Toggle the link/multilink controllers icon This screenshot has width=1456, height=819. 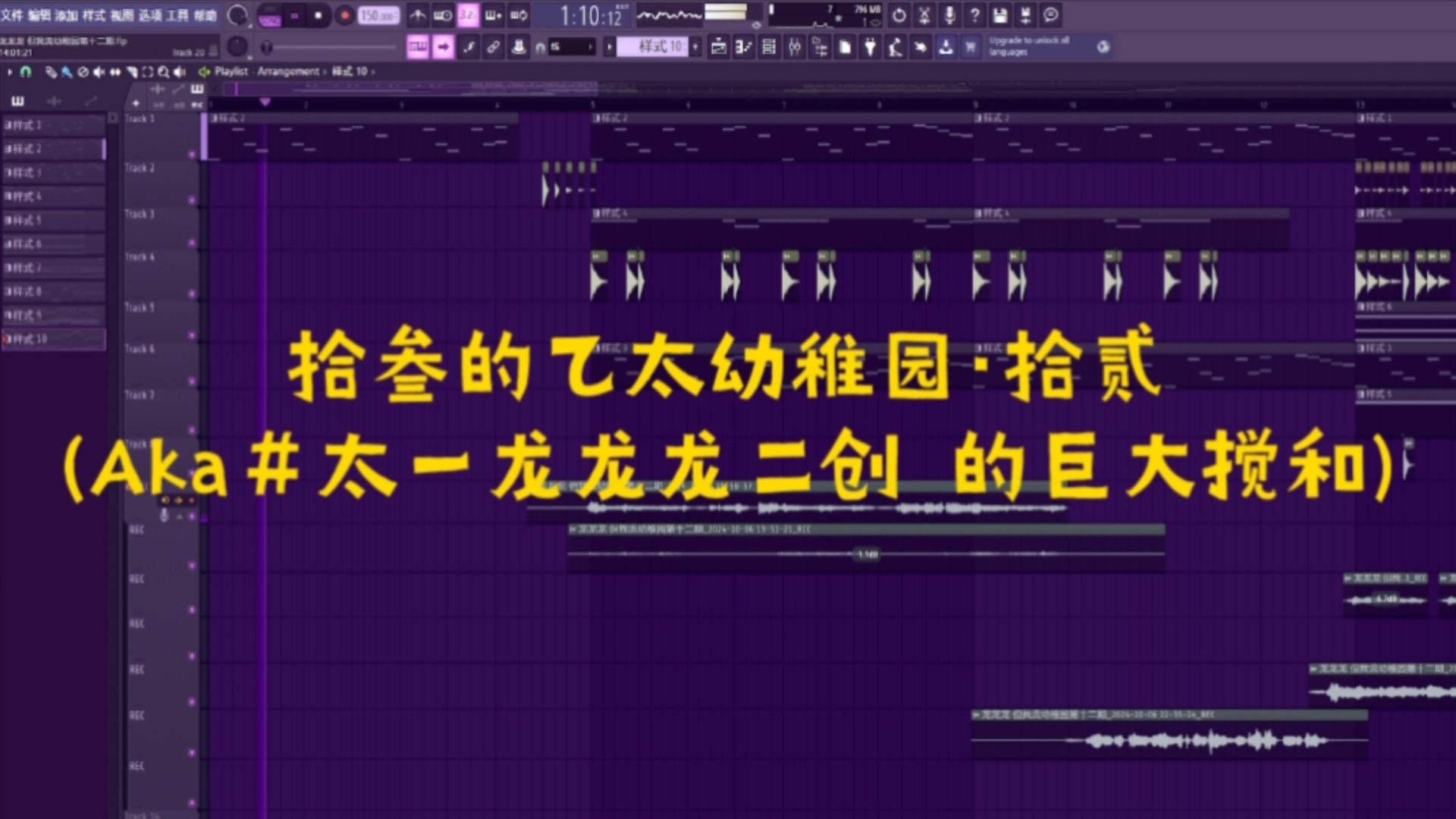pyautogui.click(x=494, y=47)
